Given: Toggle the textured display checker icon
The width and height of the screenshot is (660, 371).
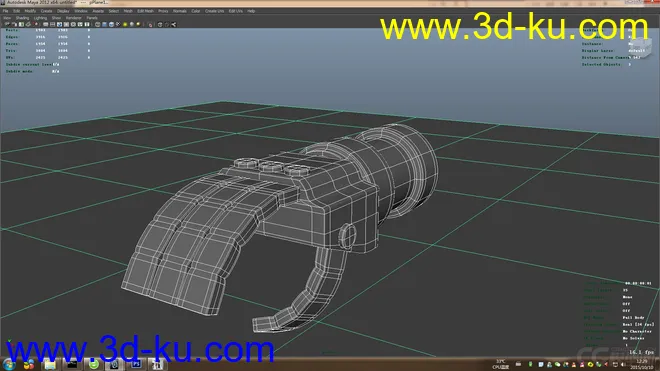Looking at the screenshot, I should click(x=118, y=24).
